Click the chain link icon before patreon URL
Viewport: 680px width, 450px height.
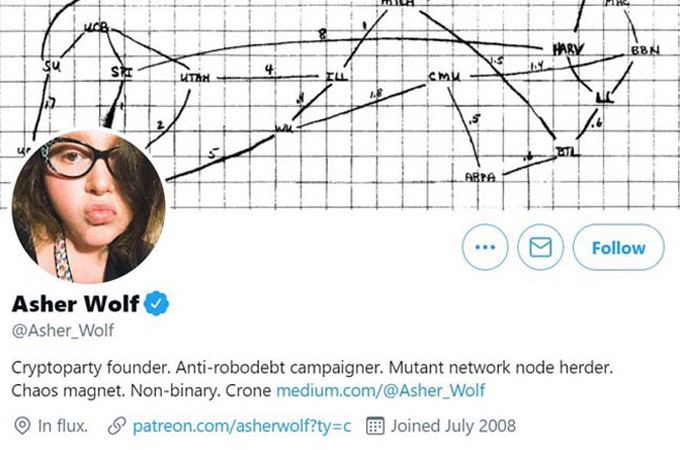[117, 426]
